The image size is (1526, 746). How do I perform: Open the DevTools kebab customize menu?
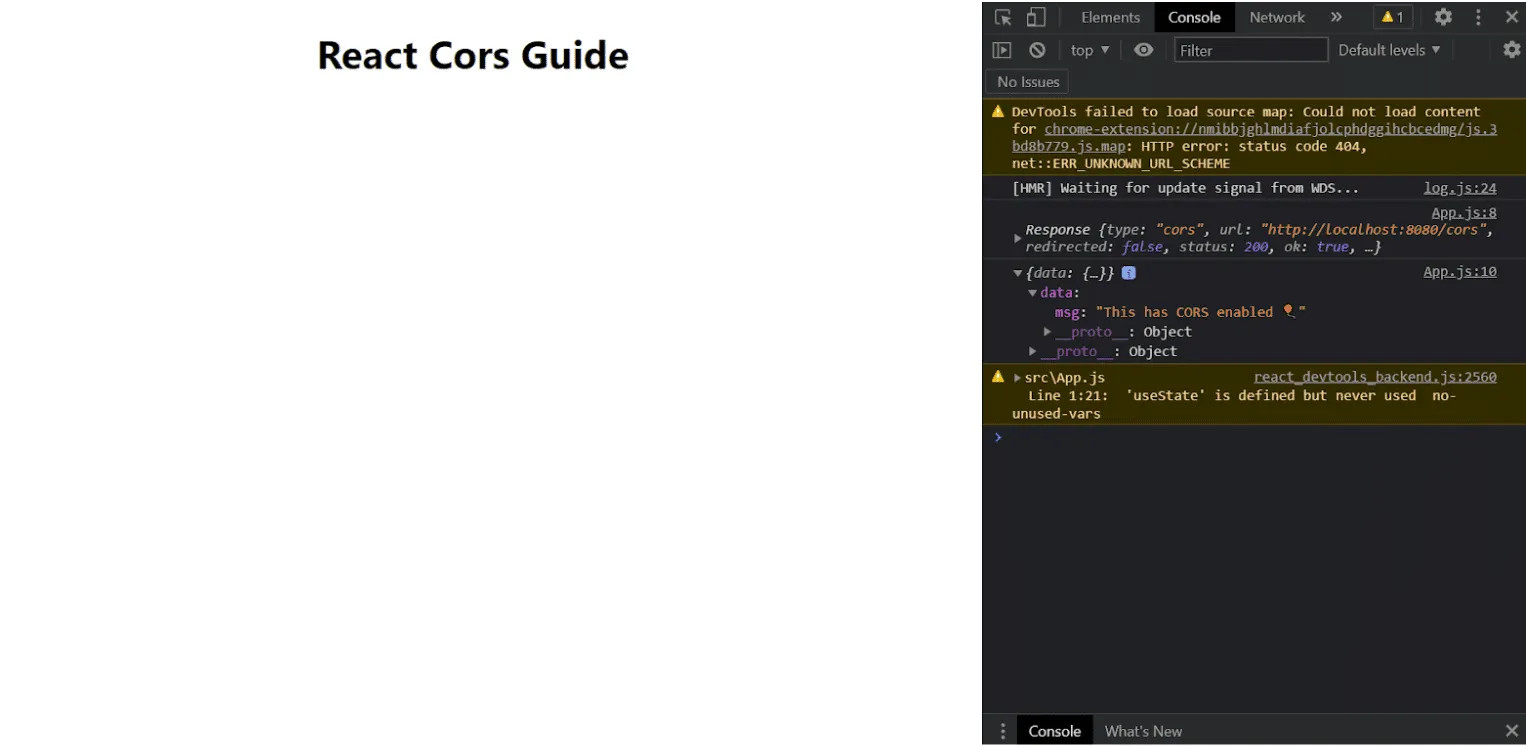1478,17
